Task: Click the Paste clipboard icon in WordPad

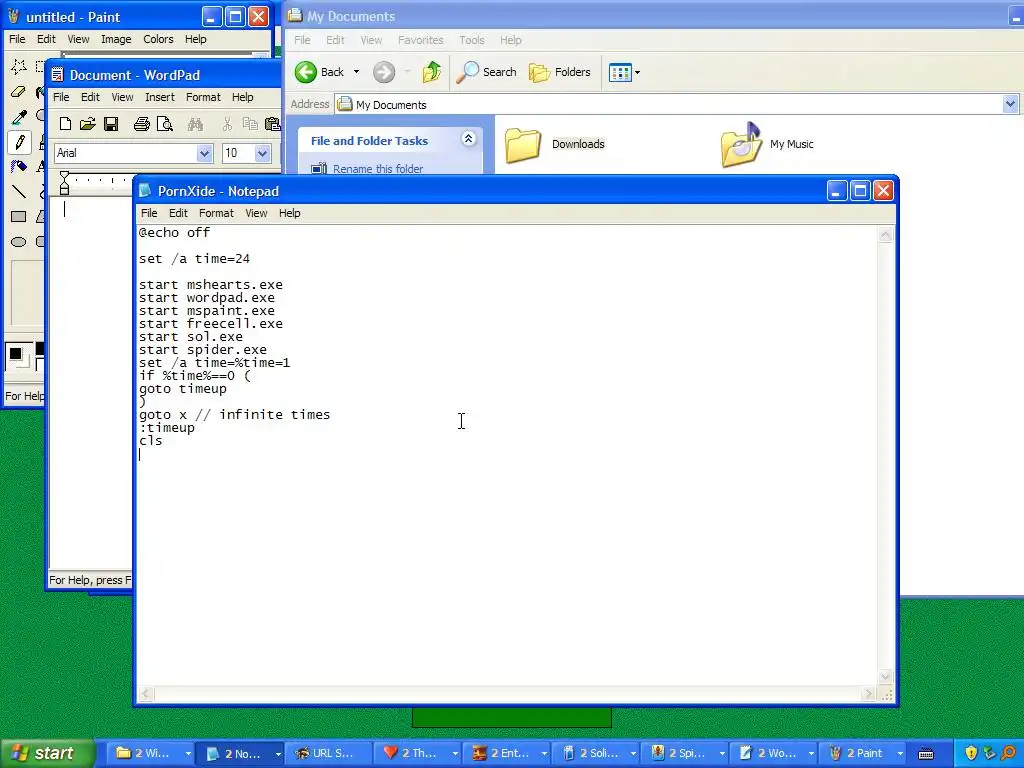Action: (272, 123)
